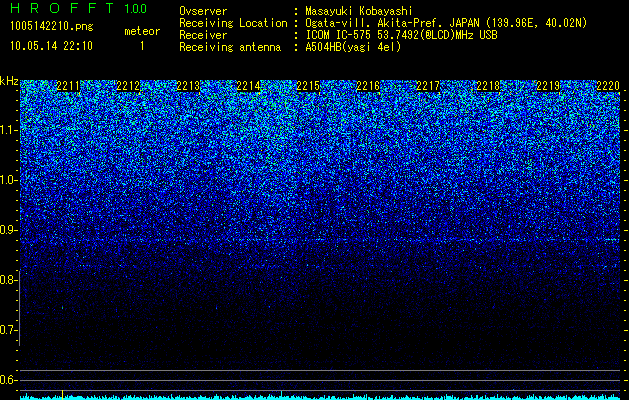Screen dimensions: 629x400
Task: Click the version number 1.0.0
Action: pyautogui.click(x=135, y=8)
